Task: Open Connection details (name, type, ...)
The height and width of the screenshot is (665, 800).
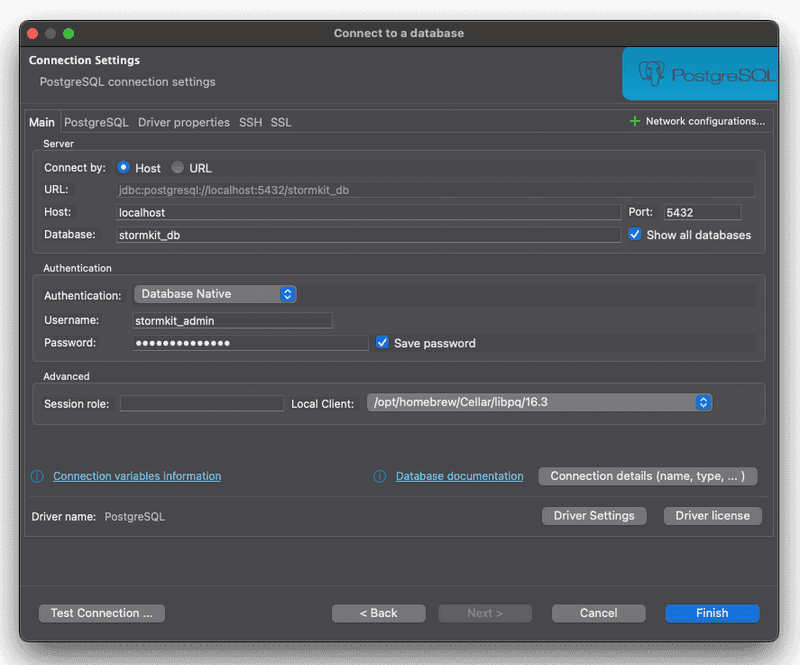Action: coord(648,476)
